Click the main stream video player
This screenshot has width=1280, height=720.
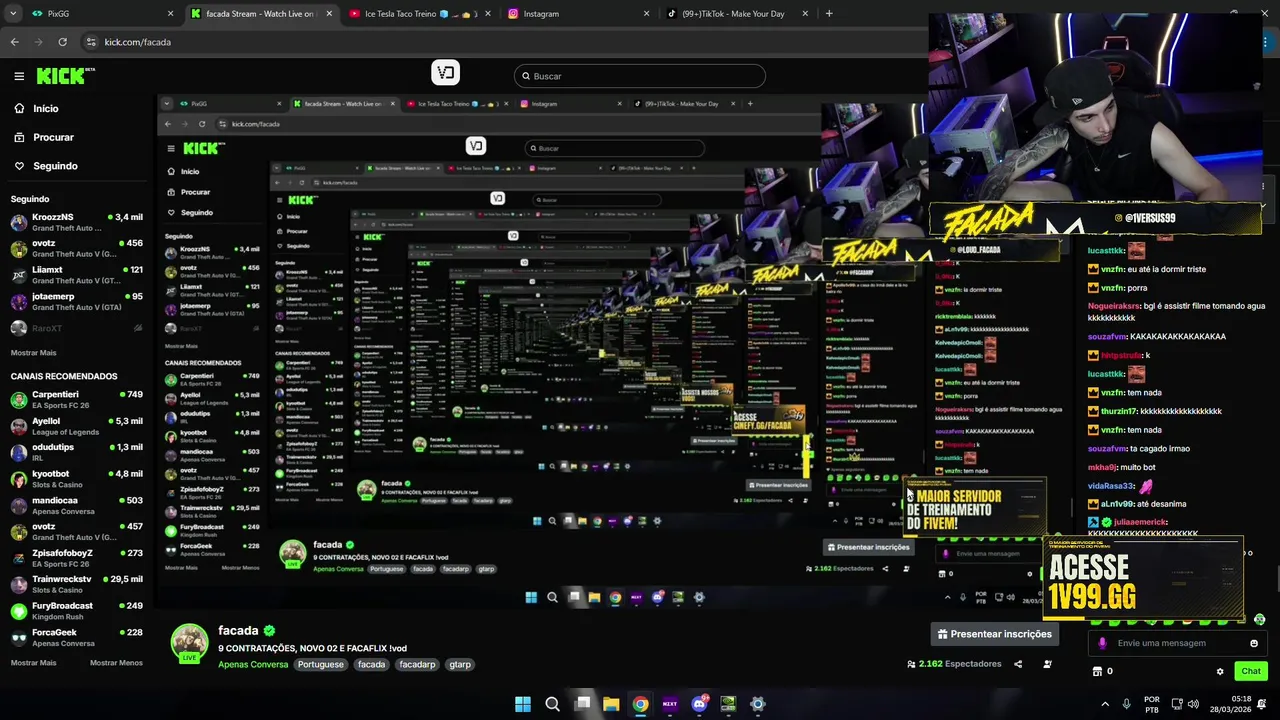pyautogui.click(x=613, y=350)
